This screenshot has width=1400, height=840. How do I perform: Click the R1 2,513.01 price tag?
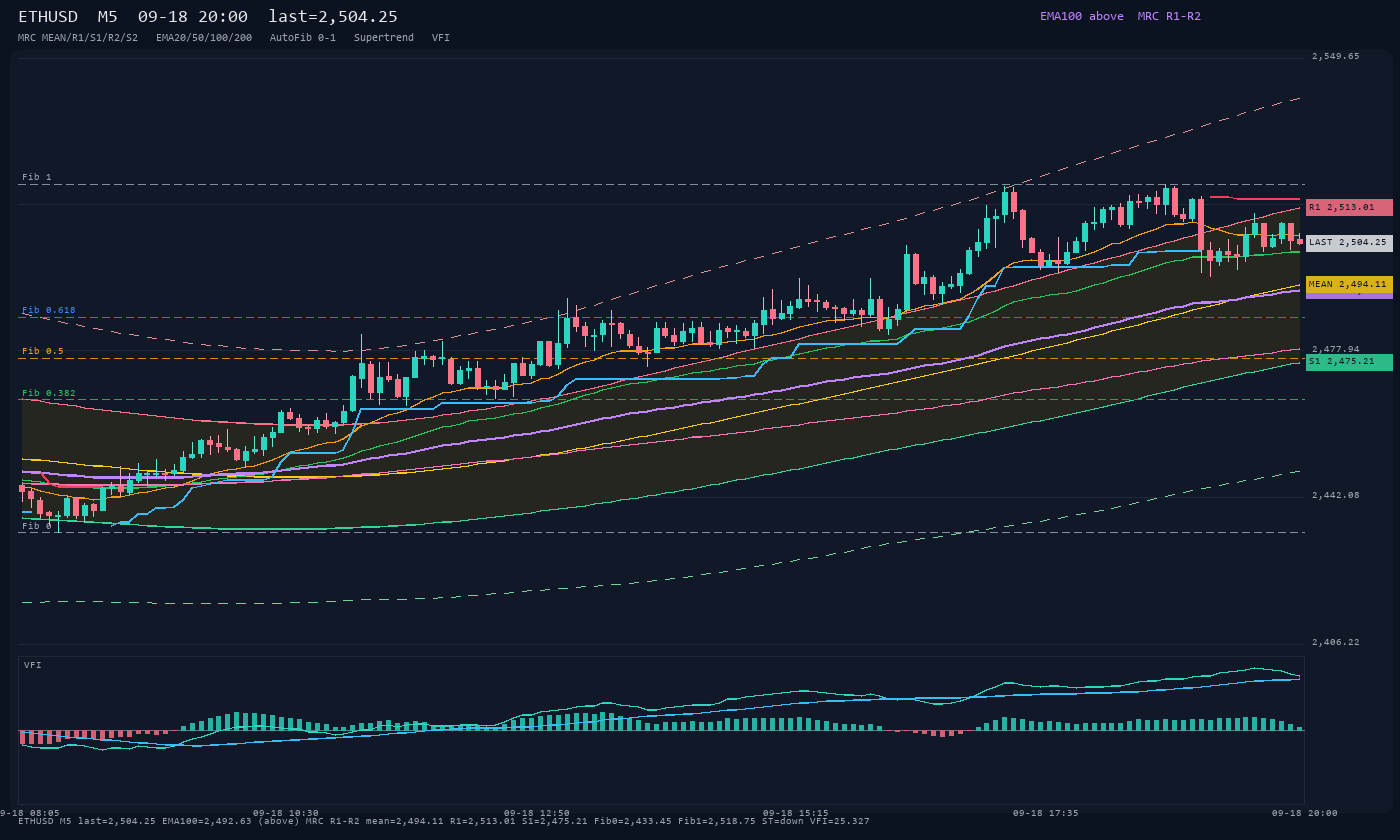coord(1349,207)
